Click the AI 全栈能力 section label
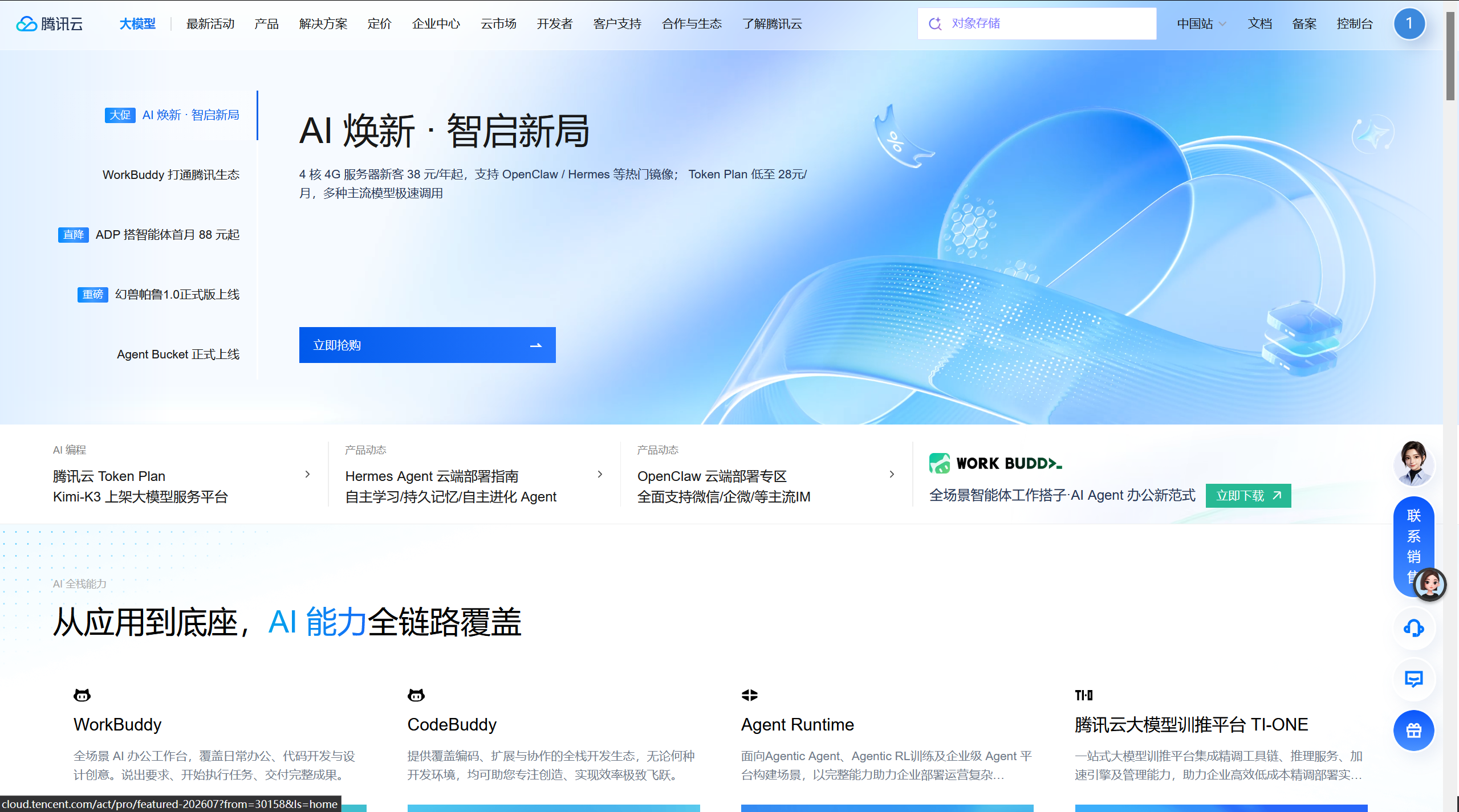The image size is (1459, 812). [80, 584]
